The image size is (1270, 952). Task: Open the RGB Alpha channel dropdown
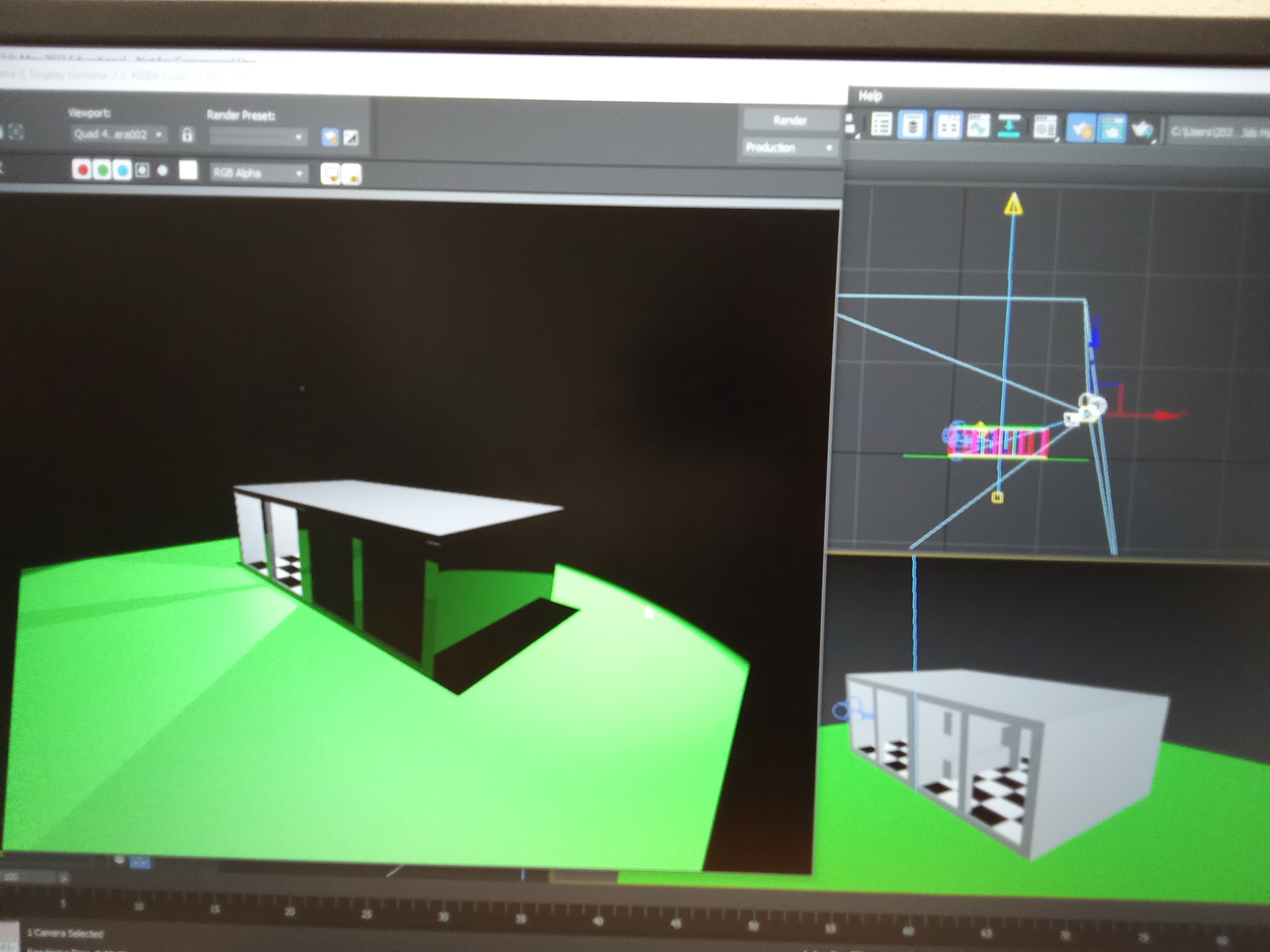point(258,173)
